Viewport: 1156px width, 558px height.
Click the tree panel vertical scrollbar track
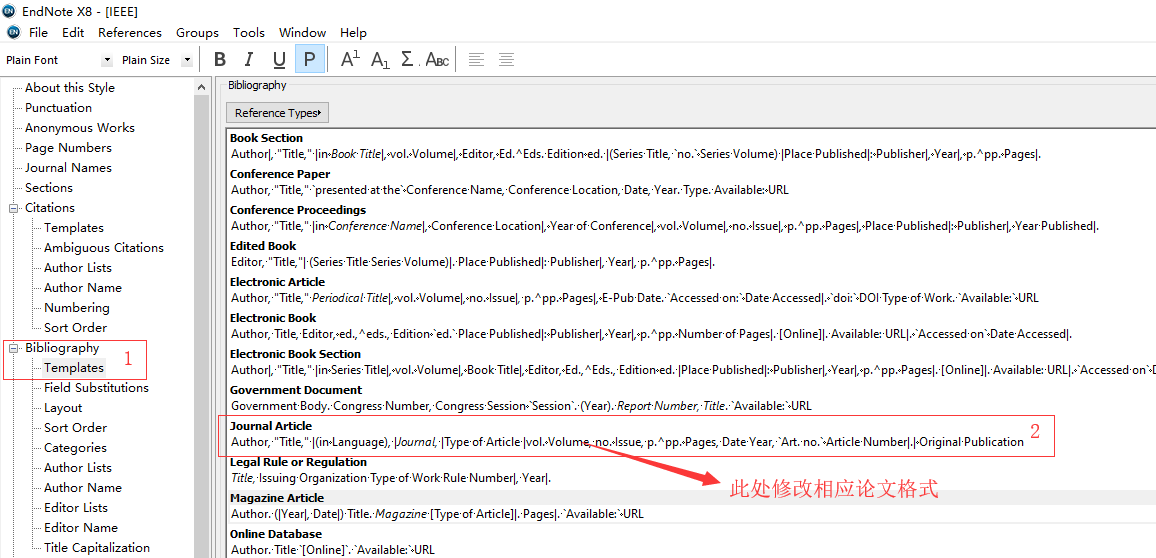pyautogui.click(x=202, y=327)
